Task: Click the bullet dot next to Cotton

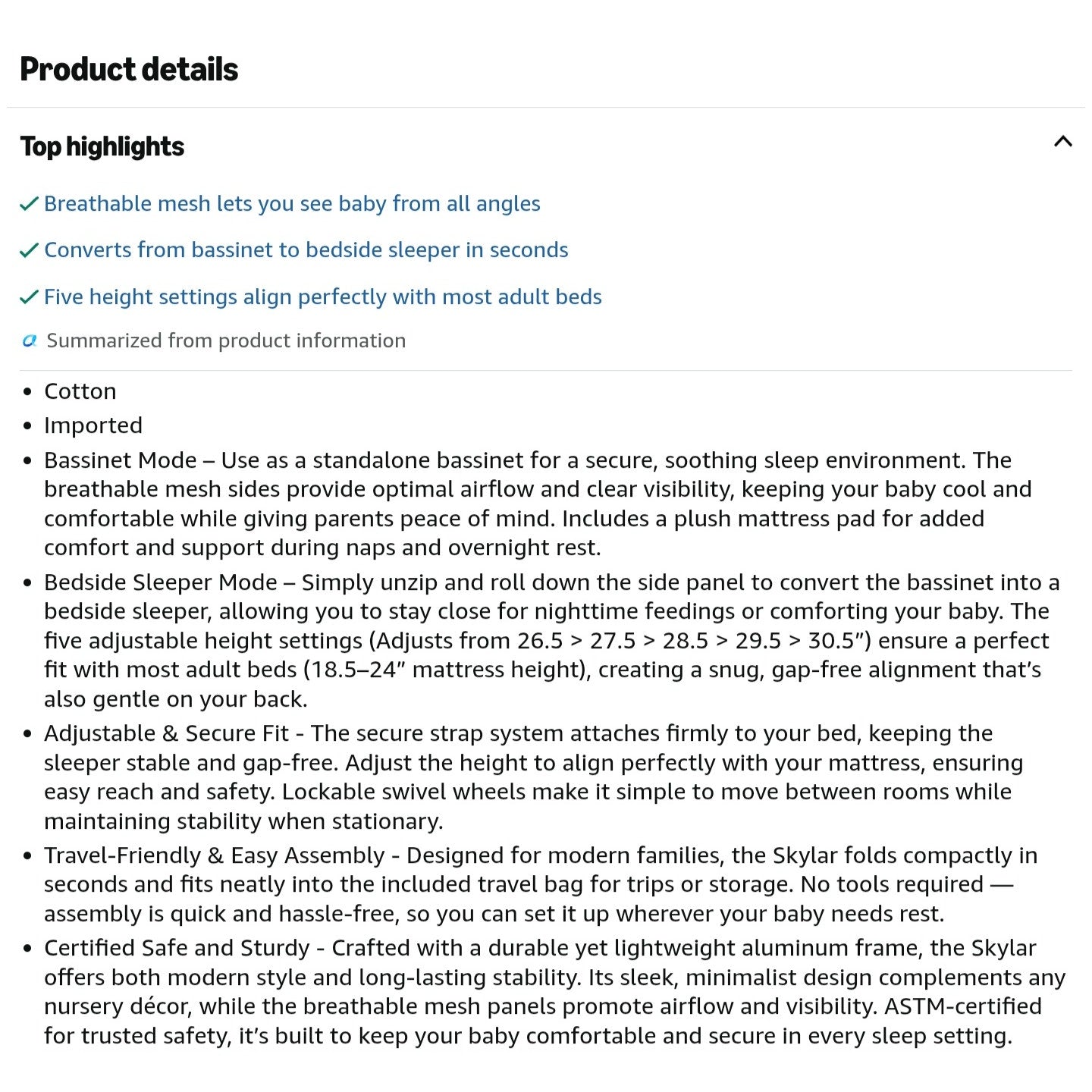Action: (28, 392)
